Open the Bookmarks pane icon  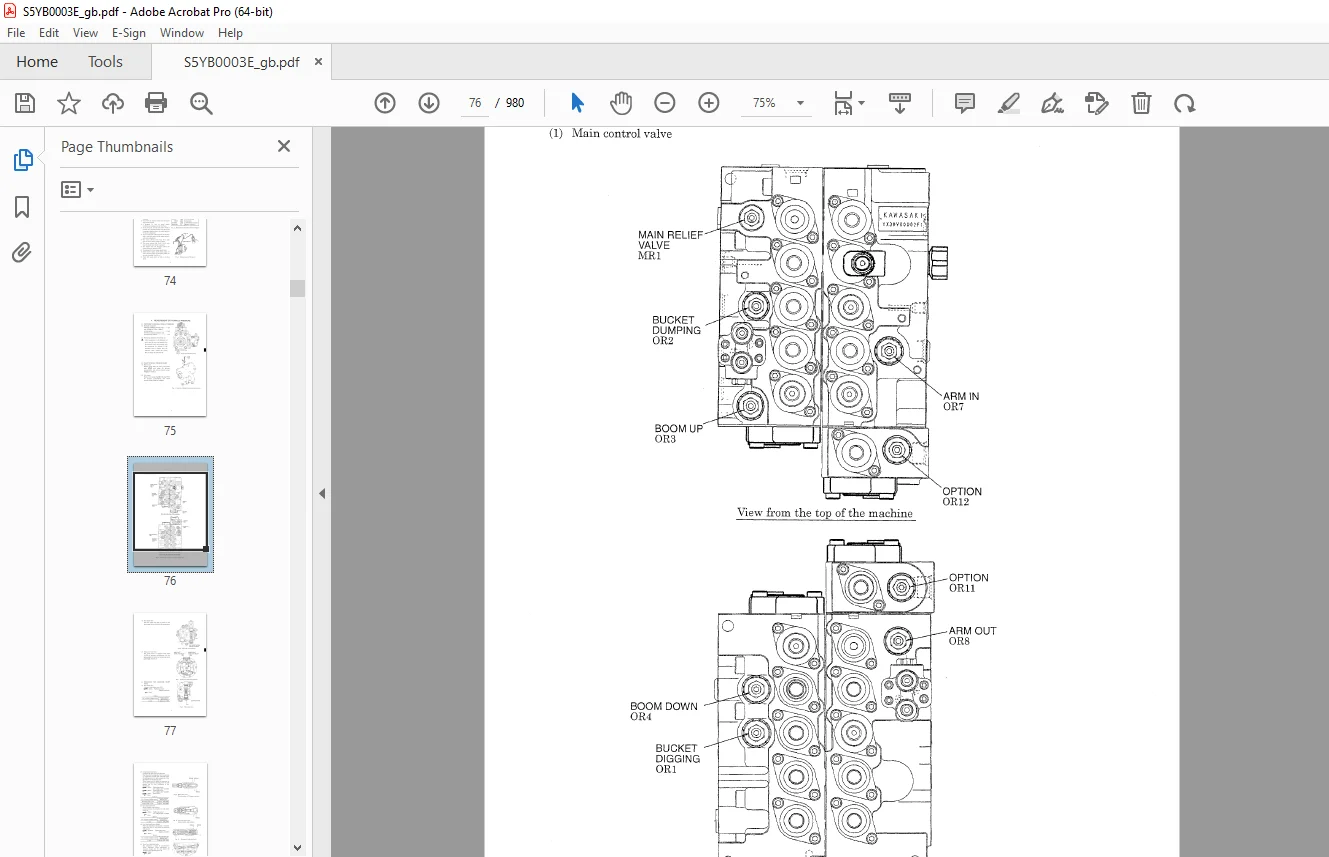22,207
